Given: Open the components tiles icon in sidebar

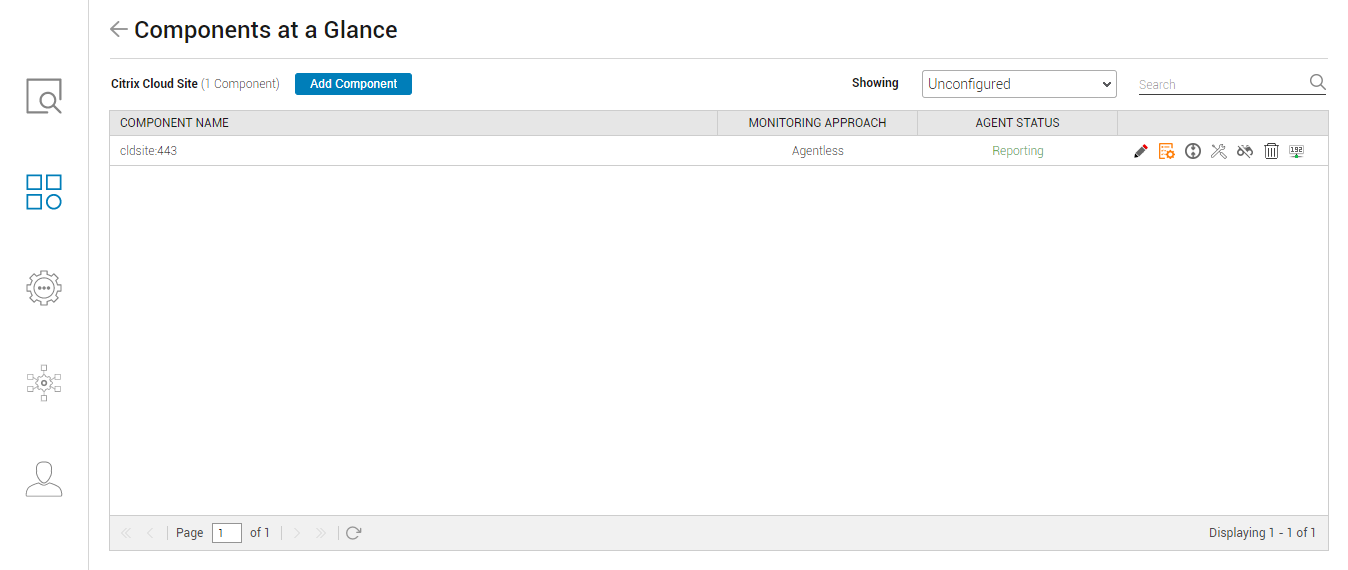Looking at the screenshot, I should click(x=44, y=192).
